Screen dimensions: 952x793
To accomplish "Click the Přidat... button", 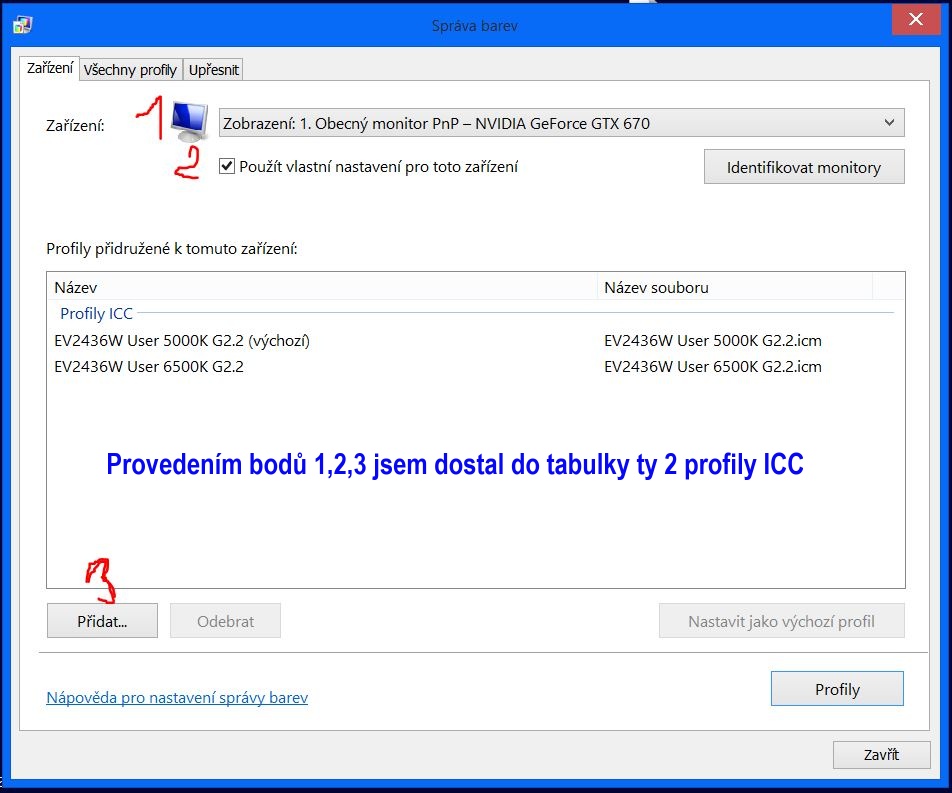I will click(102, 621).
